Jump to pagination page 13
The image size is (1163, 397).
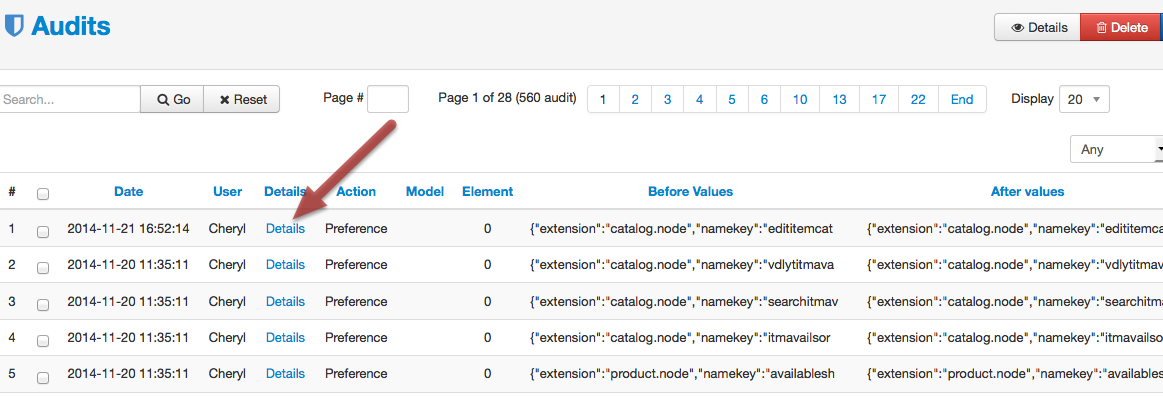pos(839,99)
